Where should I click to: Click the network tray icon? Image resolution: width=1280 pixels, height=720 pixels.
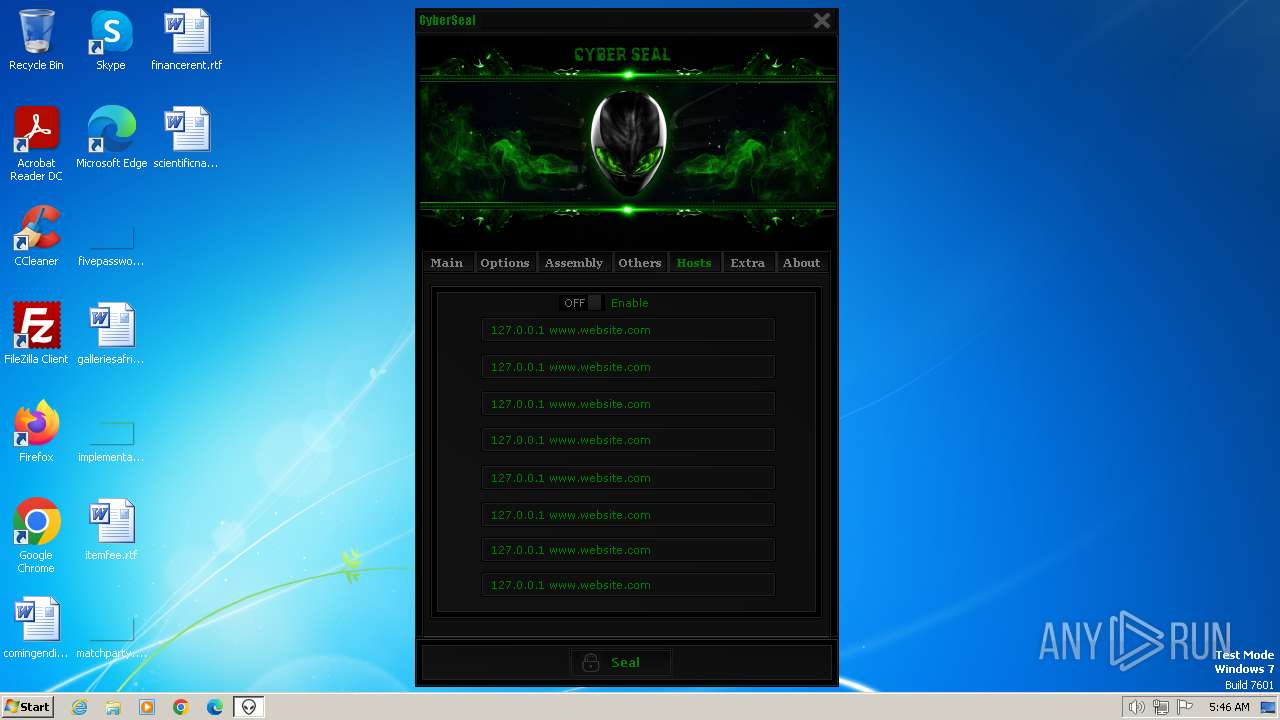coord(1161,707)
